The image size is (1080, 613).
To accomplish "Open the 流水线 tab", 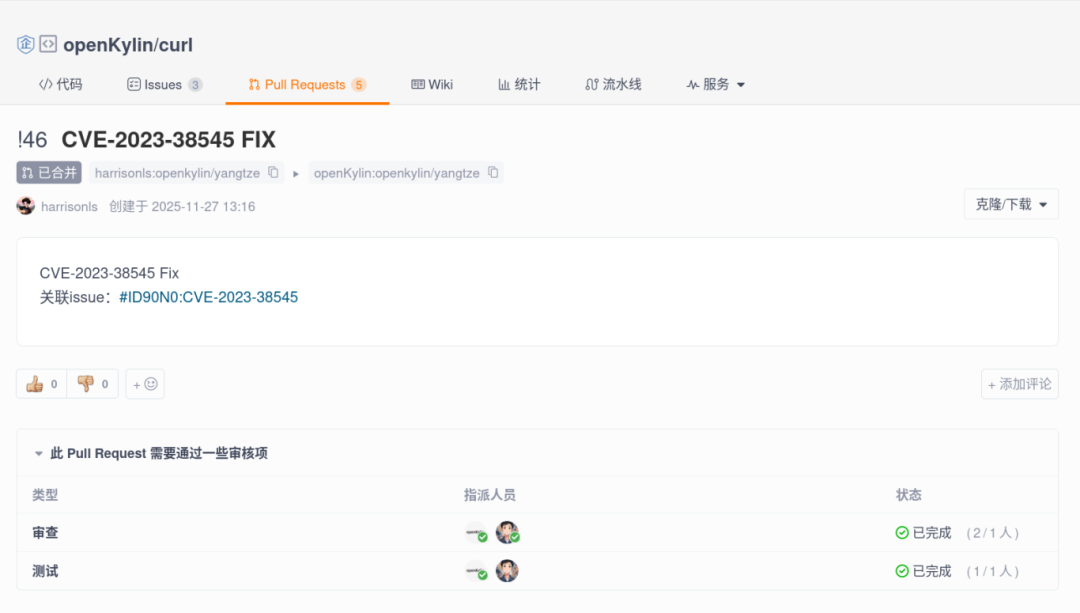I will pos(613,84).
